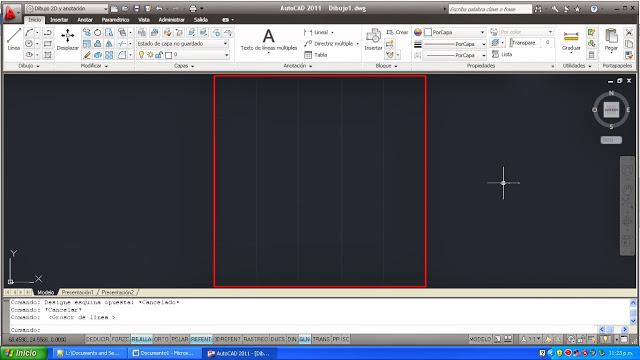The image size is (640, 360).
Task: Click the Crear block button
Action: coord(397,32)
